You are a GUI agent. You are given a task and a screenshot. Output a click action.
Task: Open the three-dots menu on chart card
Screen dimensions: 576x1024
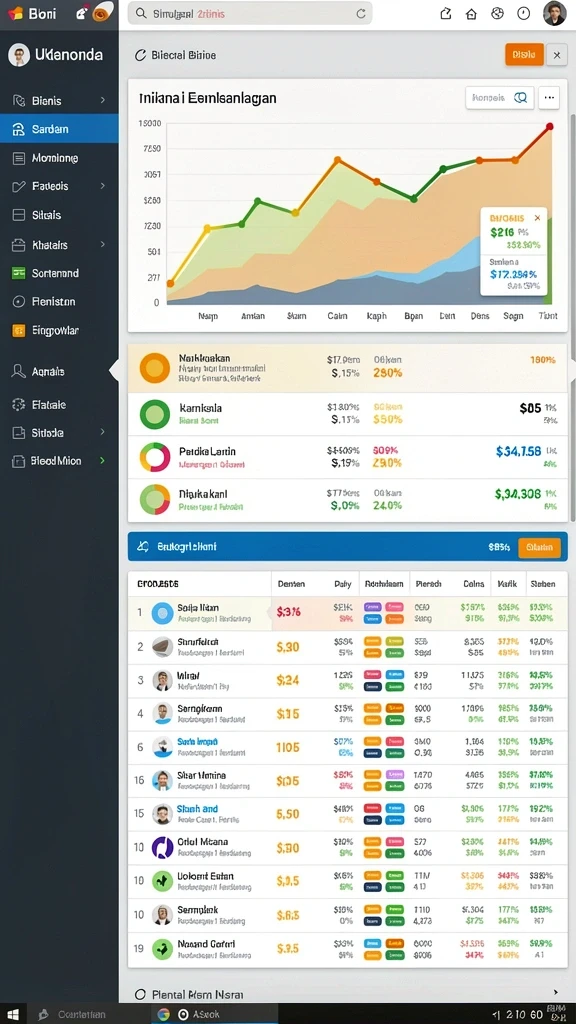[x=549, y=97]
